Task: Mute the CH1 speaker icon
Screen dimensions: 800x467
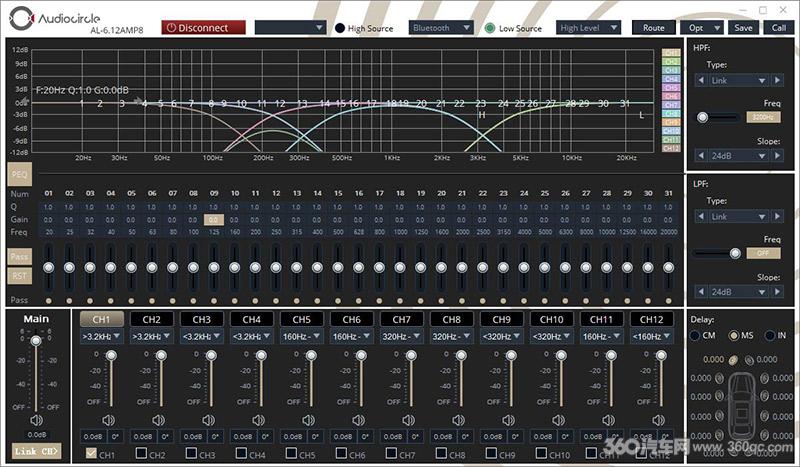Action: click(108, 420)
